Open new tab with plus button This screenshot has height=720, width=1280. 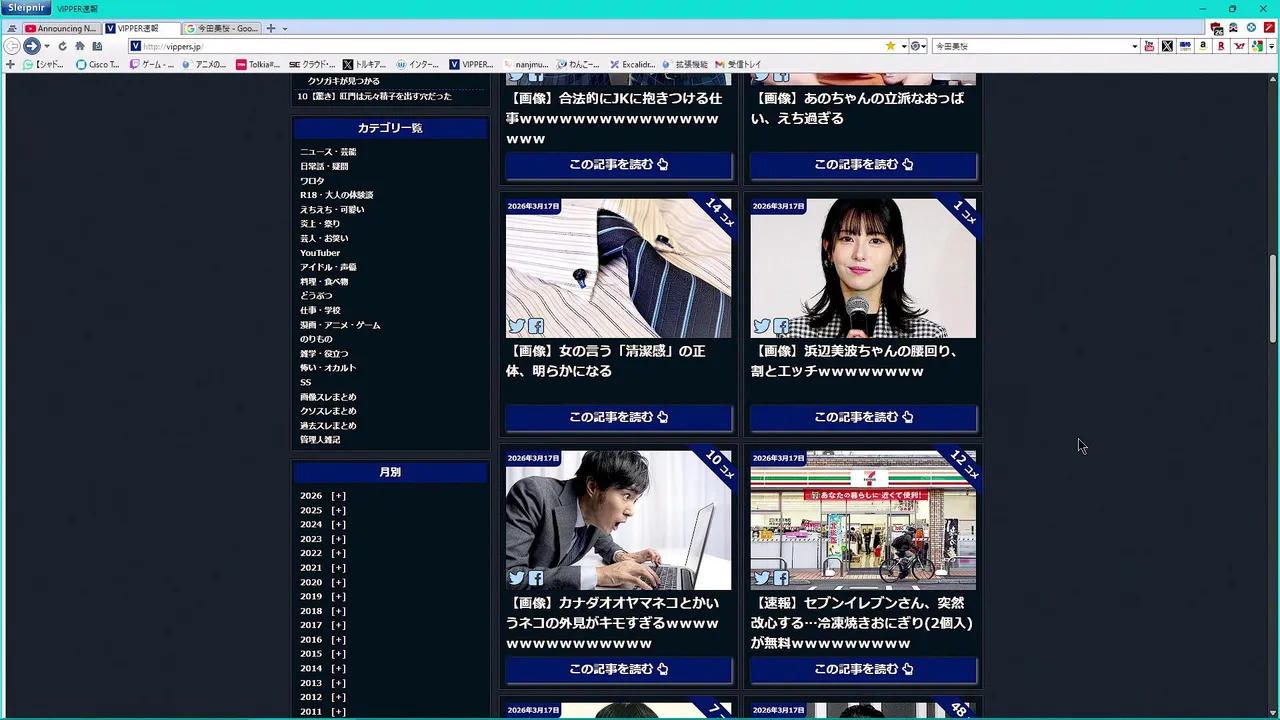tap(270, 28)
